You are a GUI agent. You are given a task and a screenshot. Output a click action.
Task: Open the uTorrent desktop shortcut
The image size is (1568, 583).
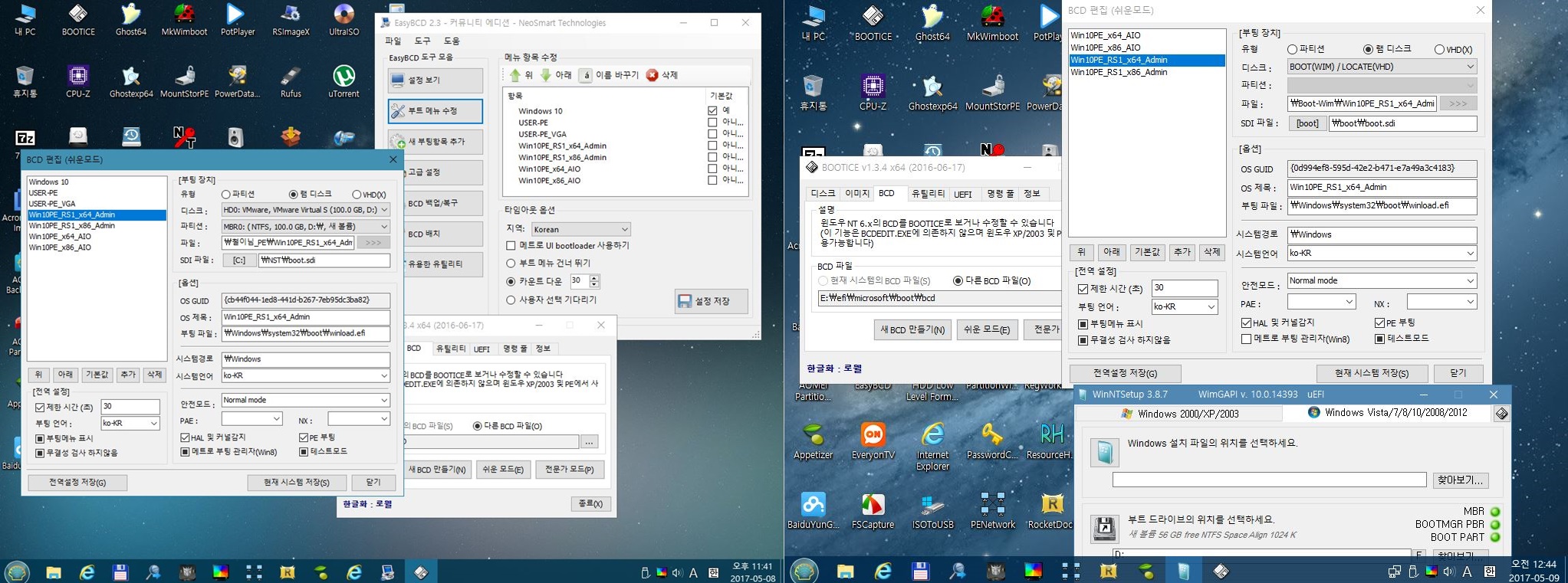coord(344,81)
